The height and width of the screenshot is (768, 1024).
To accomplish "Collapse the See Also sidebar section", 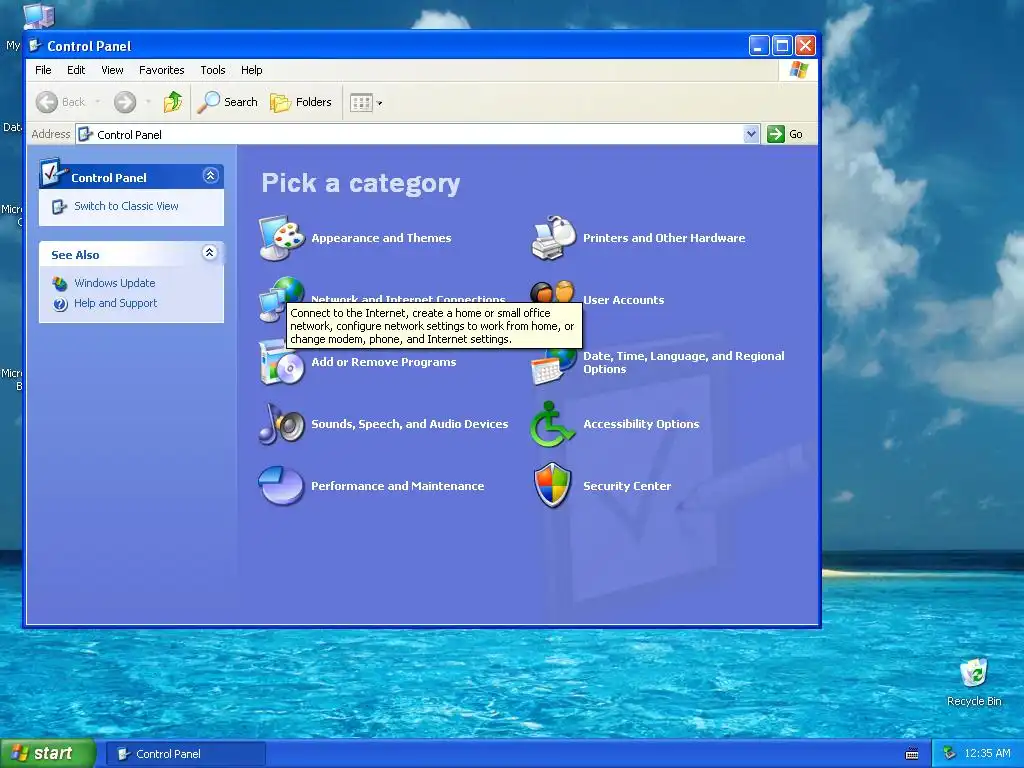I will 210,253.
